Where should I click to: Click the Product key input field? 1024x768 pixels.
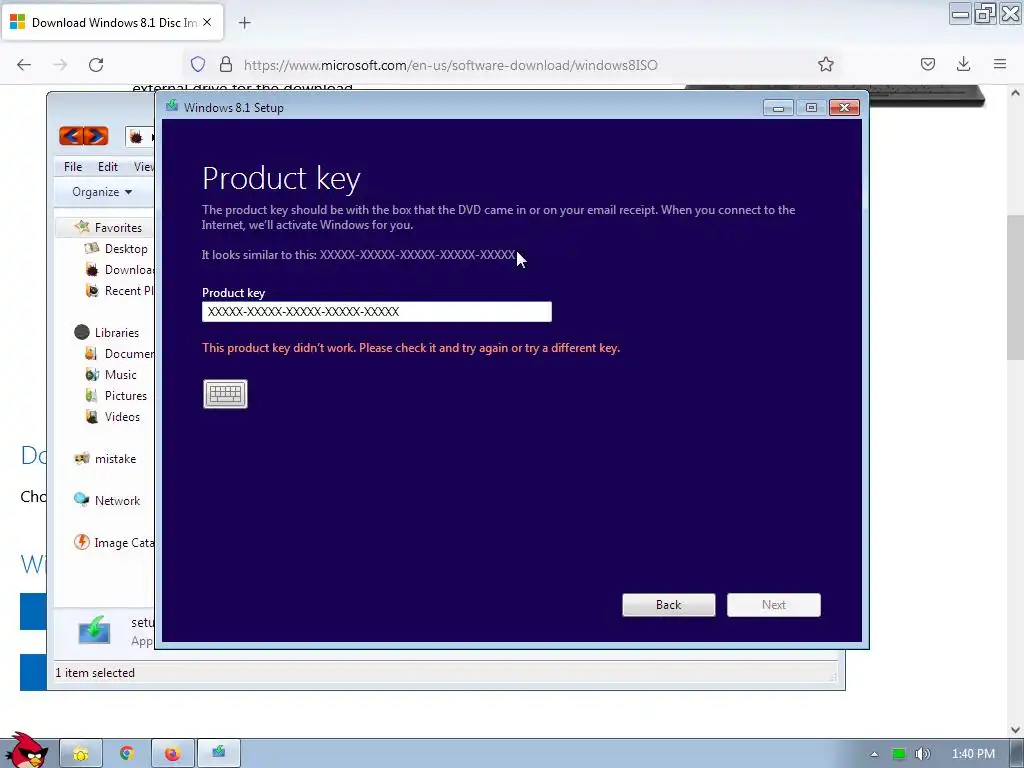coord(376,312)
